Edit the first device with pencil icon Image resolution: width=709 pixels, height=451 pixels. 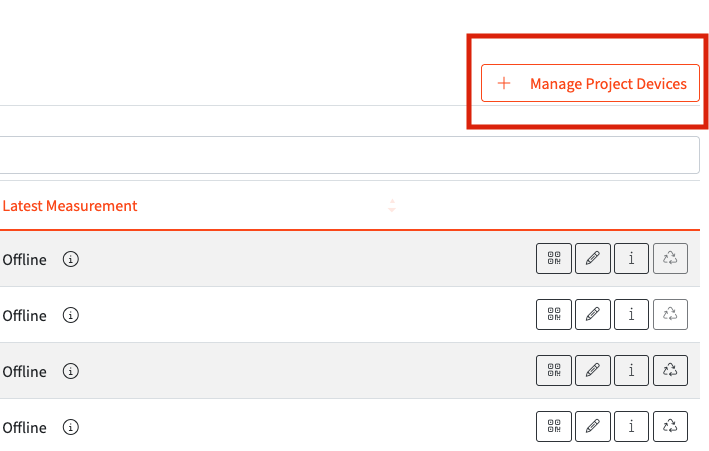coord(593,259)
